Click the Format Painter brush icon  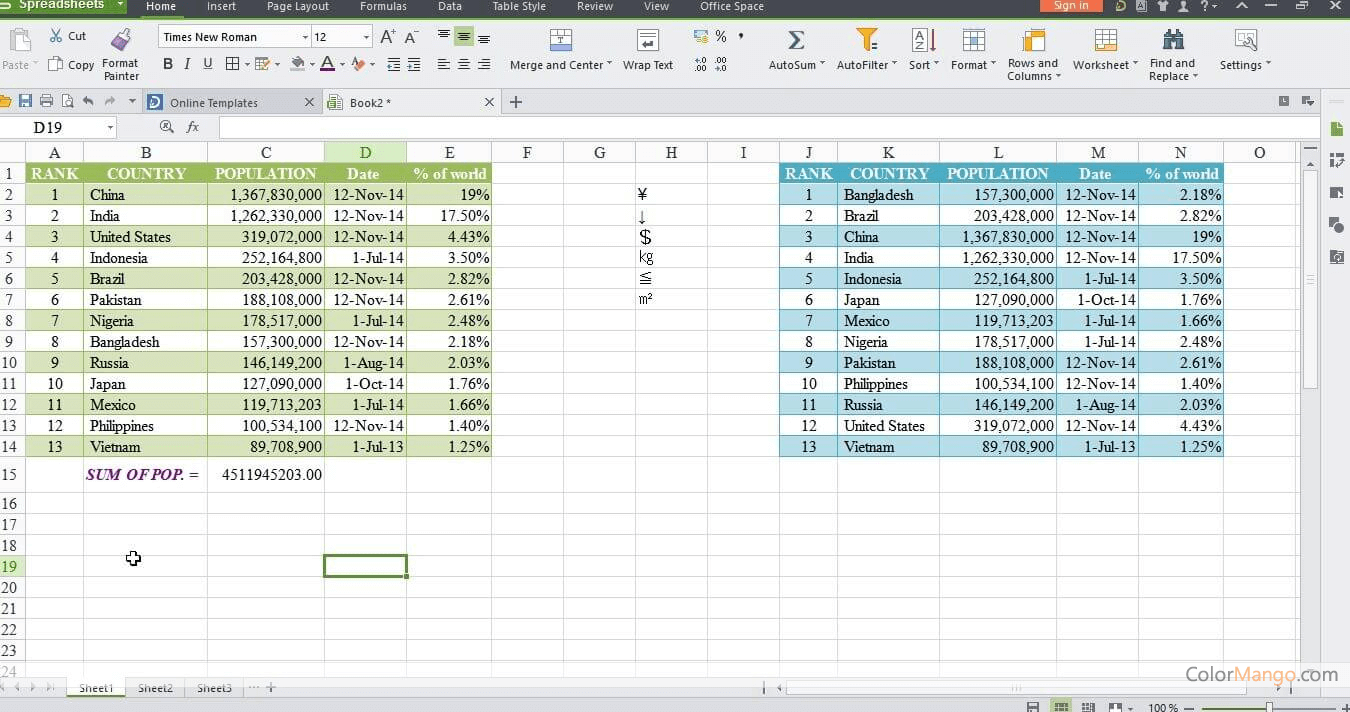tap(121, 40)
